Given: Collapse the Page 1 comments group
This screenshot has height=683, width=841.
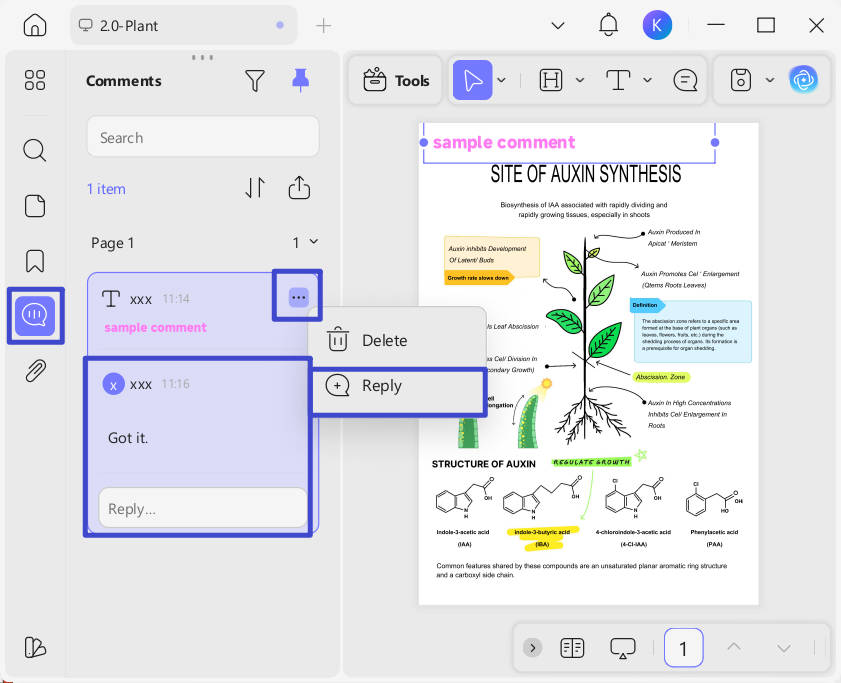Looking at the screenshot, I should pyautogui.click(x=314, y=242).
